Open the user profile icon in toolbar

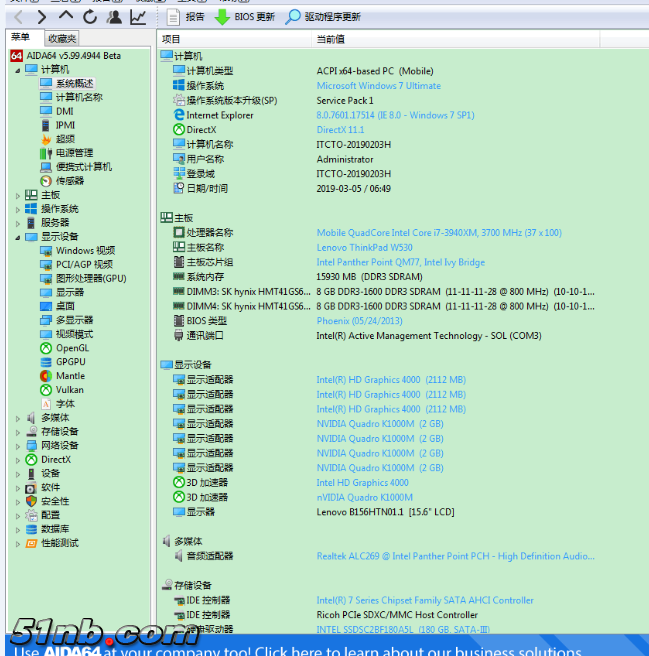click(x=114, y=17)
